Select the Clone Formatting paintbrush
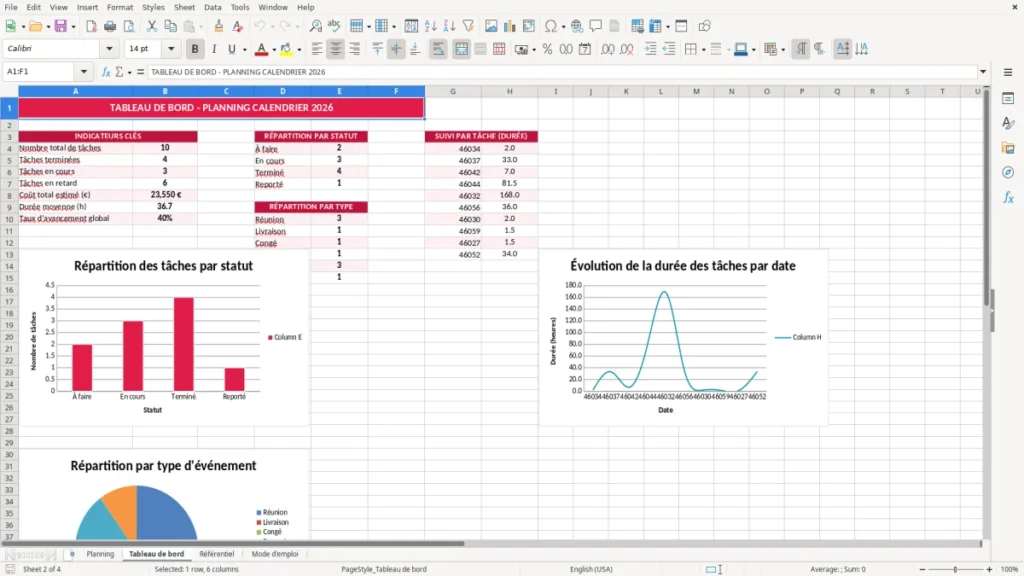Viewport: 1024px width, 576px height. 219,26
